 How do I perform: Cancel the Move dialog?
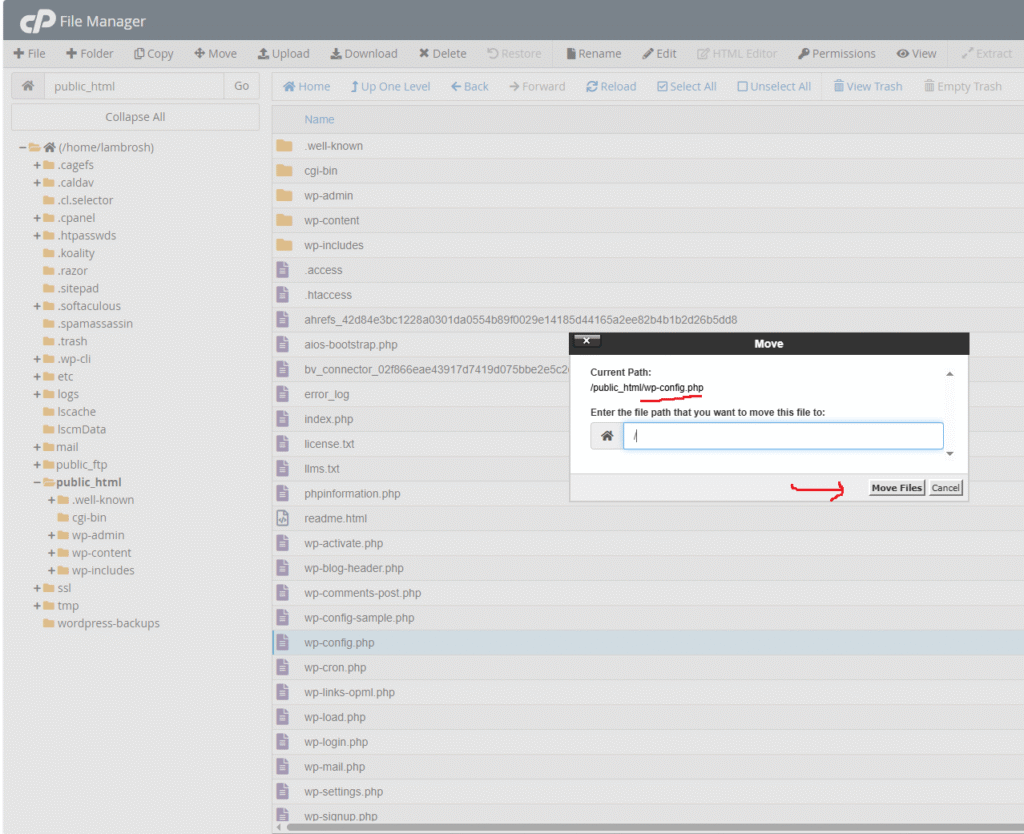(945, 488)
